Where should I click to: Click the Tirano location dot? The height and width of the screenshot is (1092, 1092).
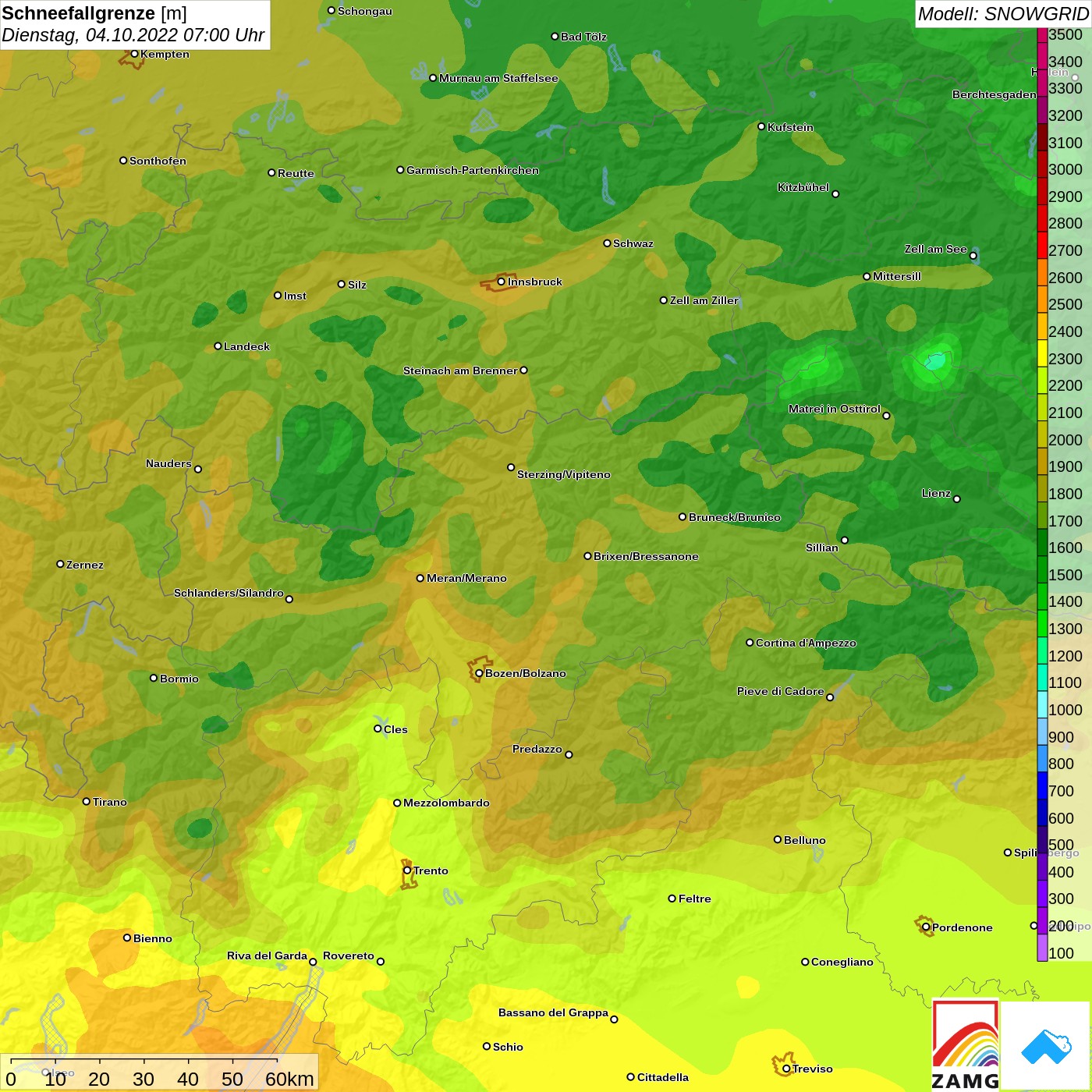[x=87, y=801]
